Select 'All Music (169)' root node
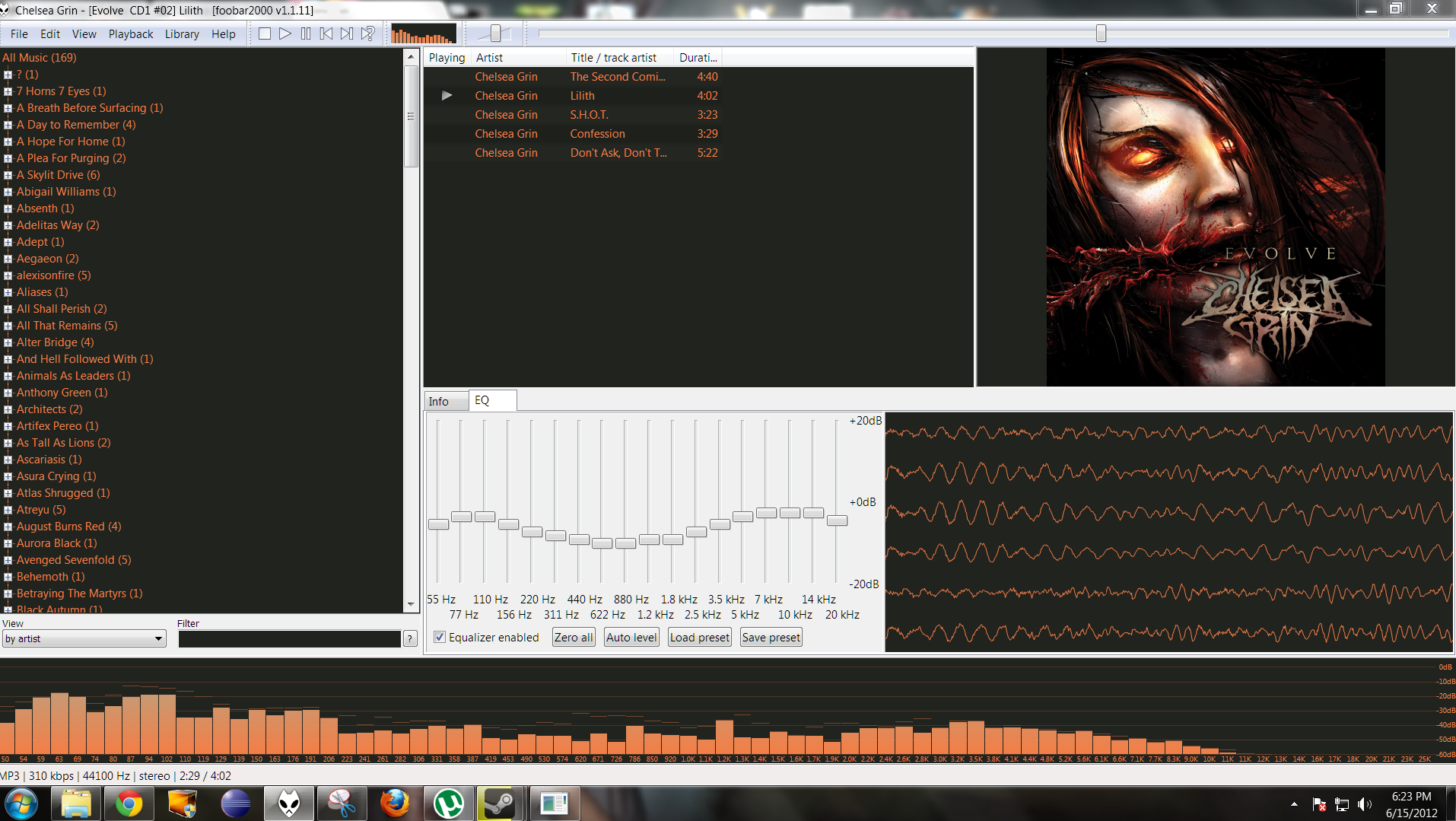This screenshot has width=1456, height=821. pyautogui.click(x=40, y=58)
